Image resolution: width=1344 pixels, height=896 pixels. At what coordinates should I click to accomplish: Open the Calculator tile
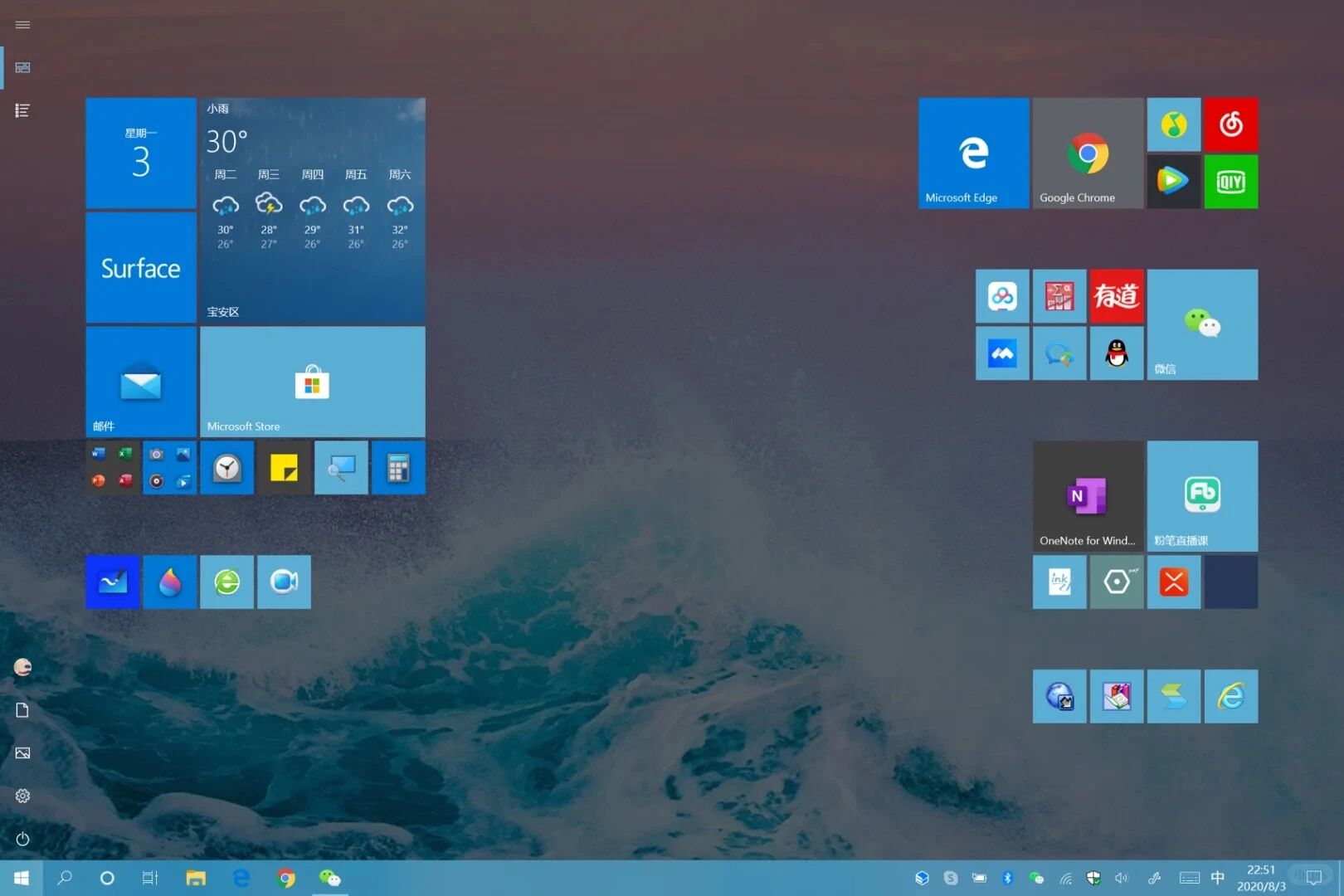point(397,467)
